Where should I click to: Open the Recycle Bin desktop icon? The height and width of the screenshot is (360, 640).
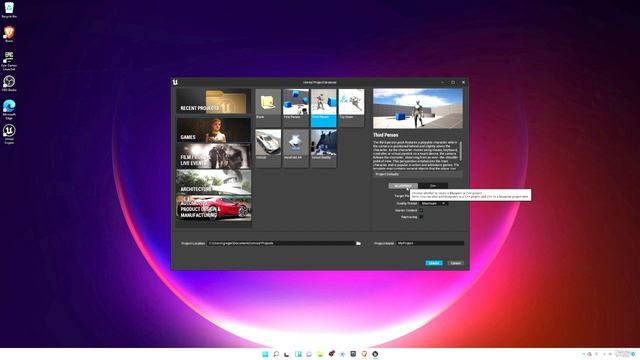point(9,10)
